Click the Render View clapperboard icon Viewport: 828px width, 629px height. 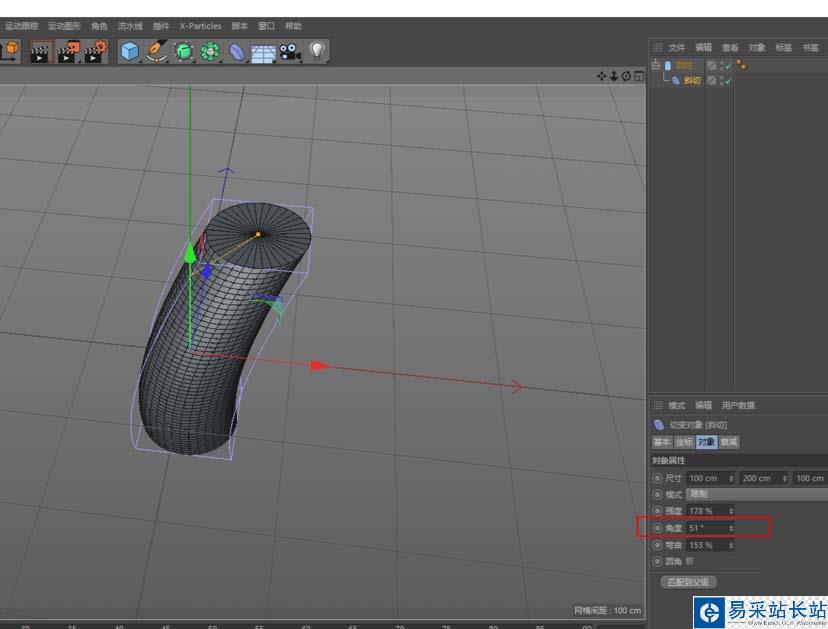click(41, 51)
